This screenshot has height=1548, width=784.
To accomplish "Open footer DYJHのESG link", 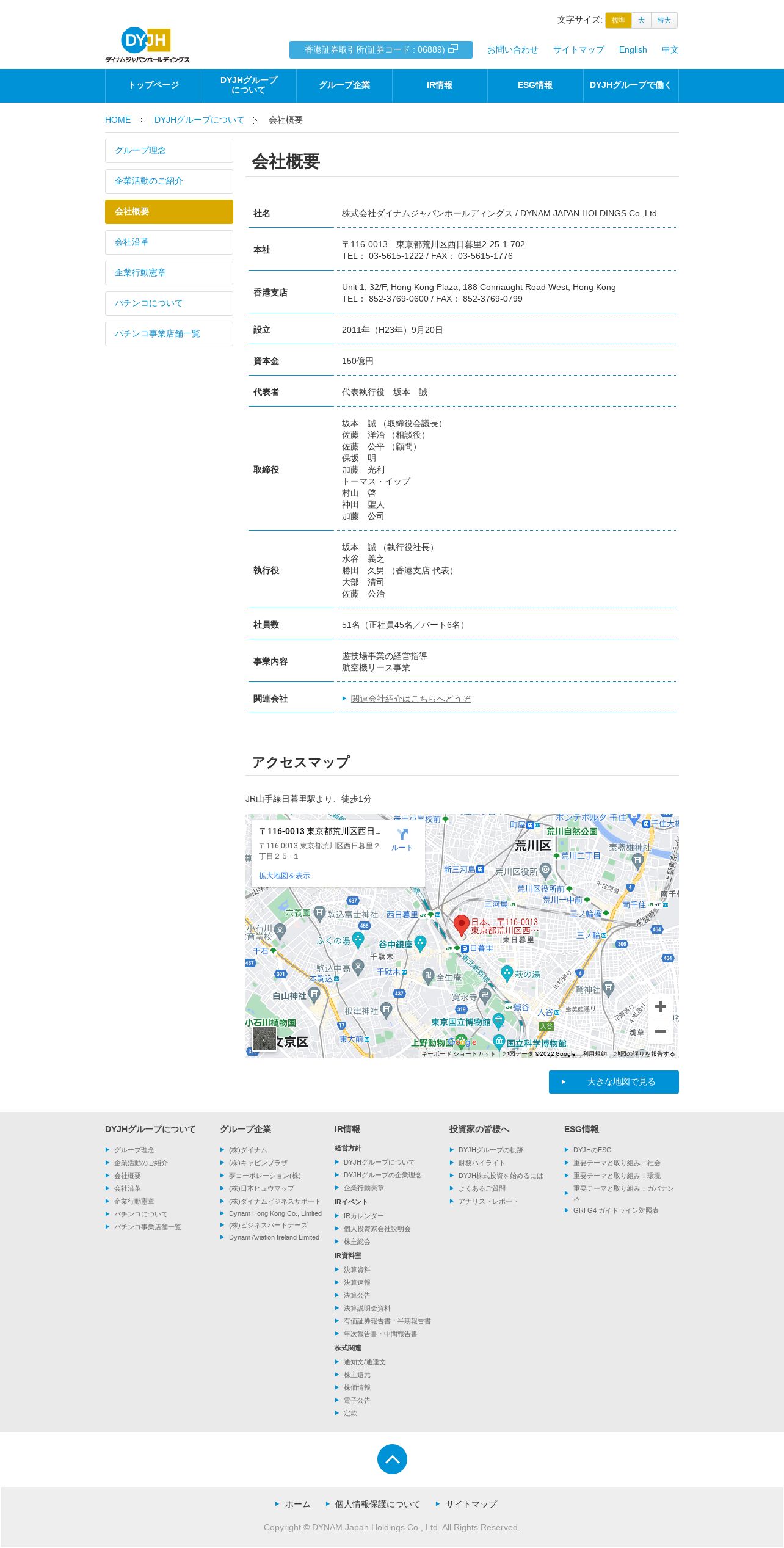I will tap(592, 1150).
